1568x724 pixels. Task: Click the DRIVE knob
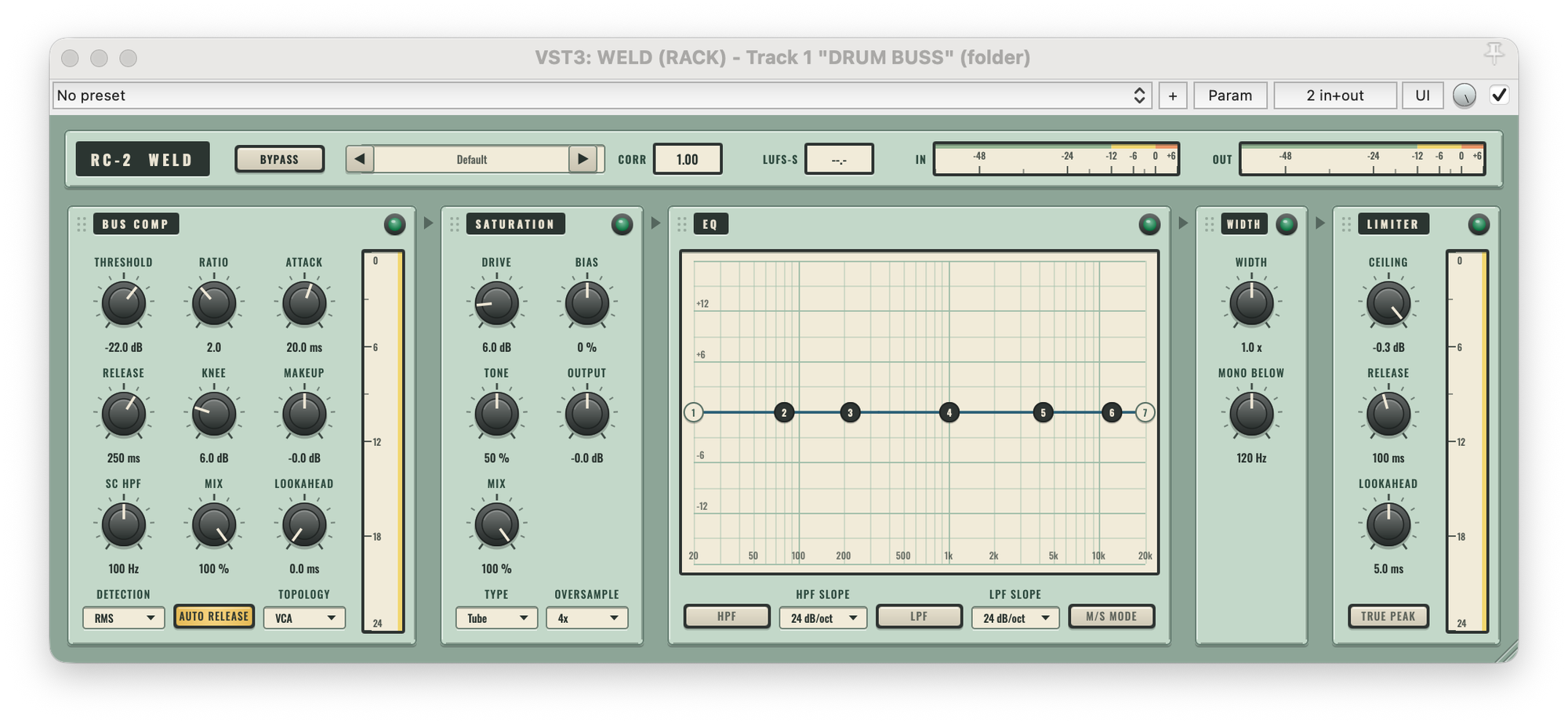496,304
